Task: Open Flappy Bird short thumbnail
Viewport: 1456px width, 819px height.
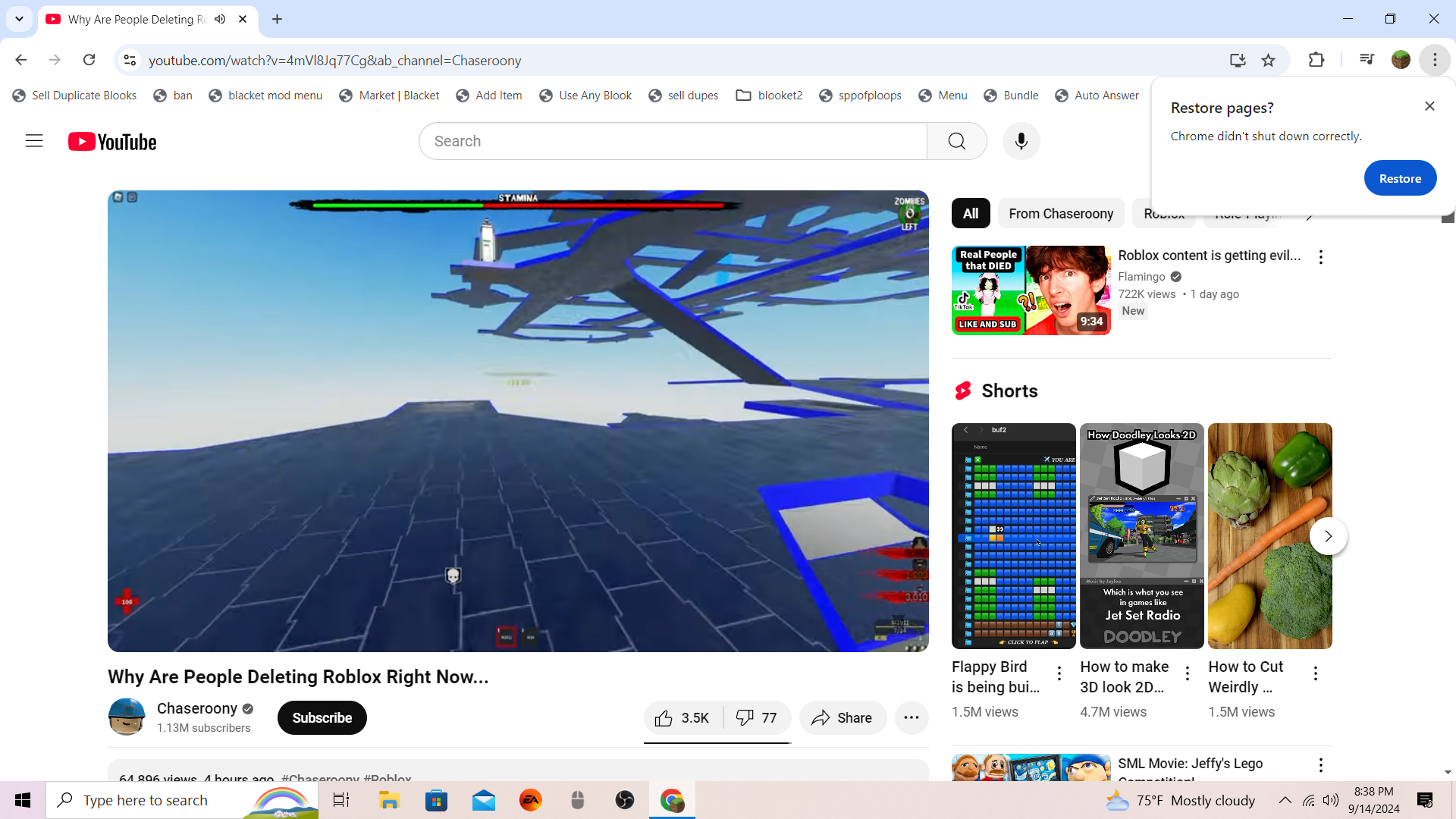Action: click(x=1013, y=536)
